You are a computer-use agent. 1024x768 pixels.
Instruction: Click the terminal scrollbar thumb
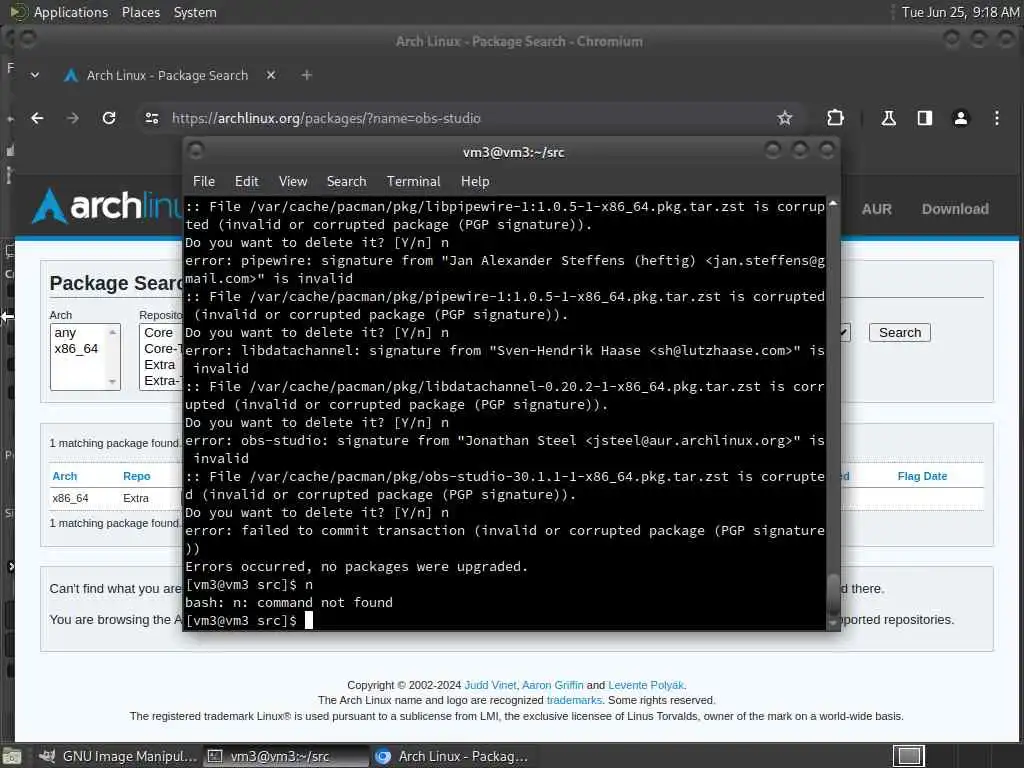point(833,594)
